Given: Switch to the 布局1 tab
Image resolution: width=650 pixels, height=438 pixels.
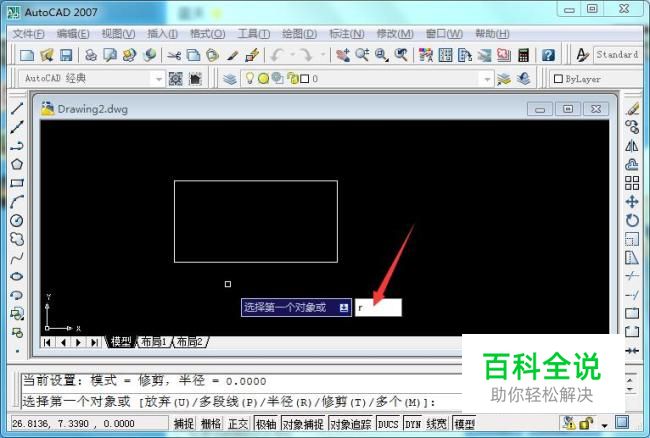Looking at the screenshot, I should click(x=154, y=342).
